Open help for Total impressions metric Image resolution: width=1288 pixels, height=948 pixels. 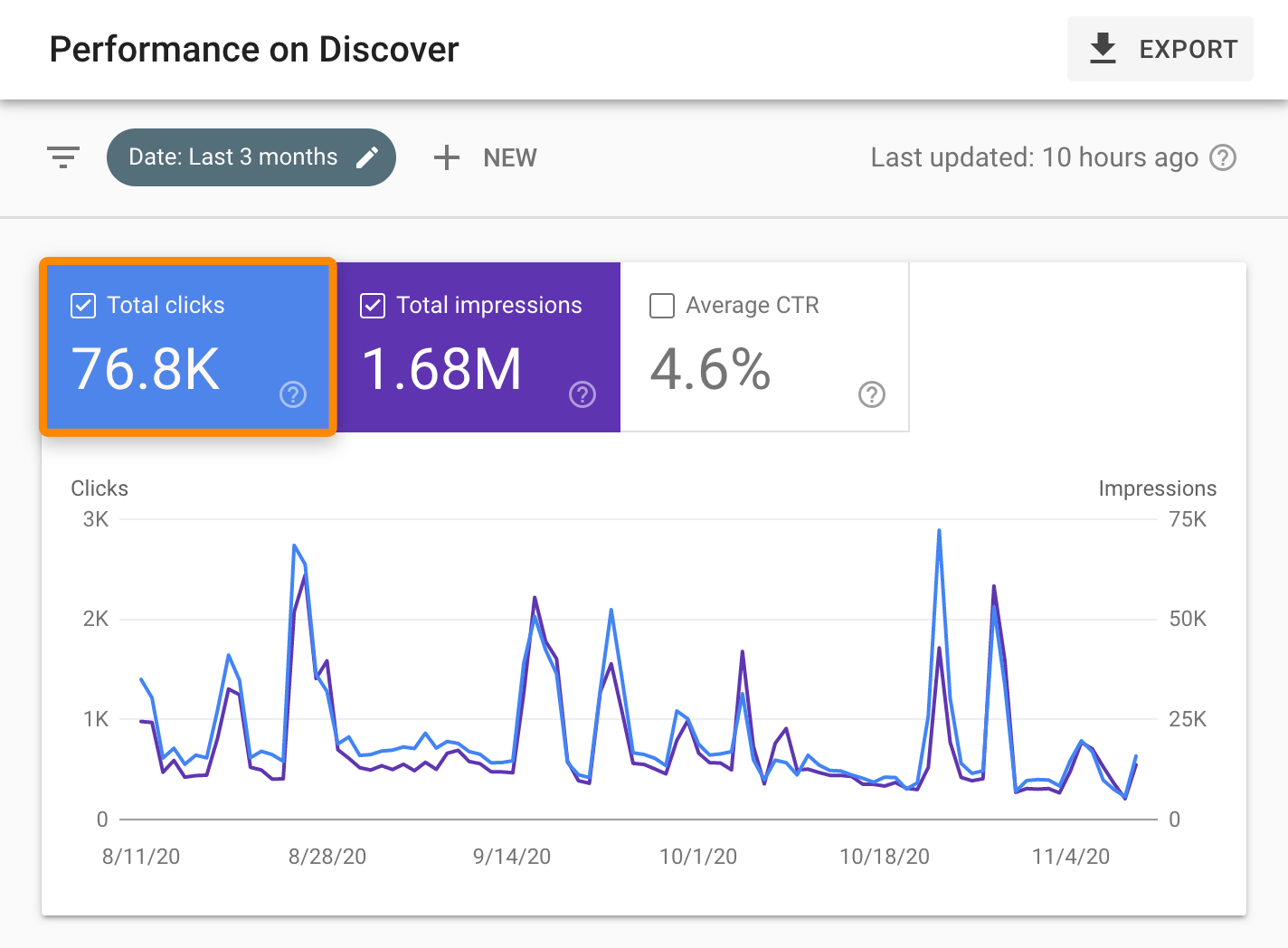582,394
